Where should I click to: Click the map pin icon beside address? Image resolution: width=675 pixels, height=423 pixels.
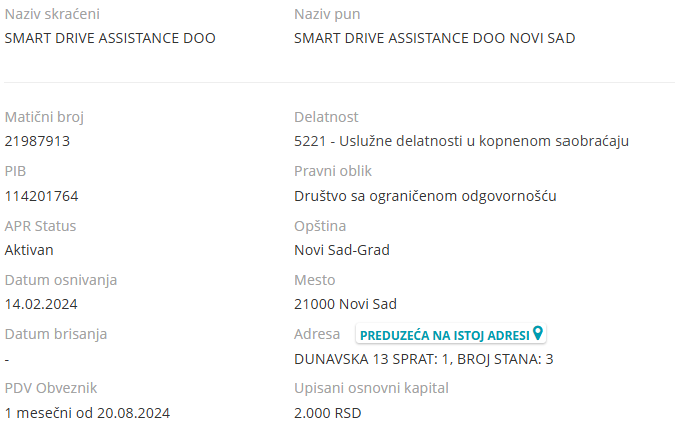coord(538,333)
